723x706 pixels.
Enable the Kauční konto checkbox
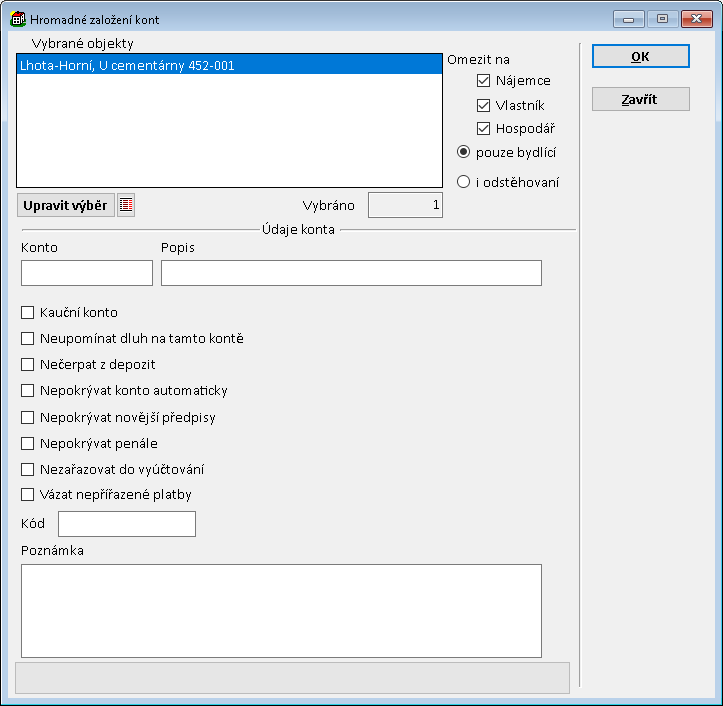click(x=28, y=313)
